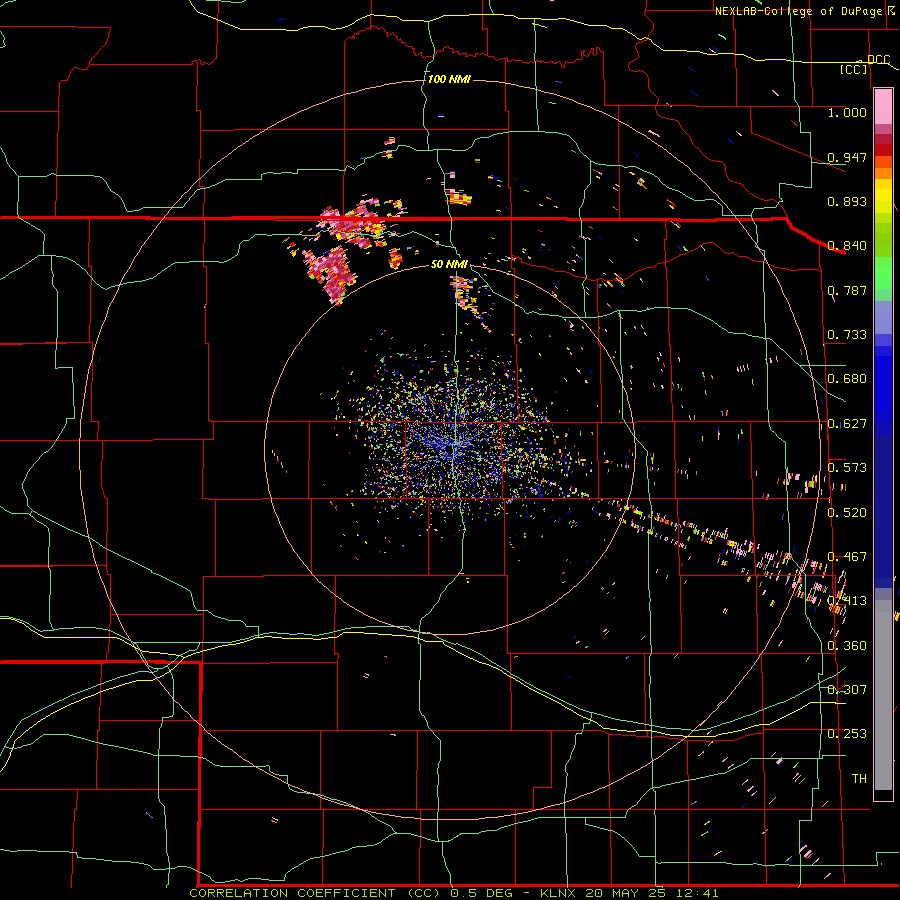
Task: Select the 0.307 value on color scale
Action: point(847,690)
